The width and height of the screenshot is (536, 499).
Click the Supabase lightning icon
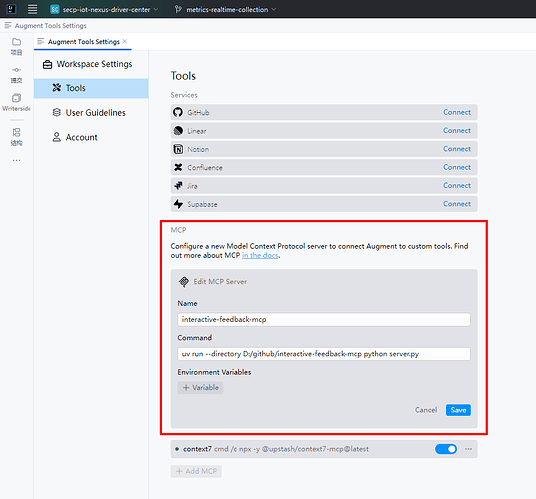[178, 204]
